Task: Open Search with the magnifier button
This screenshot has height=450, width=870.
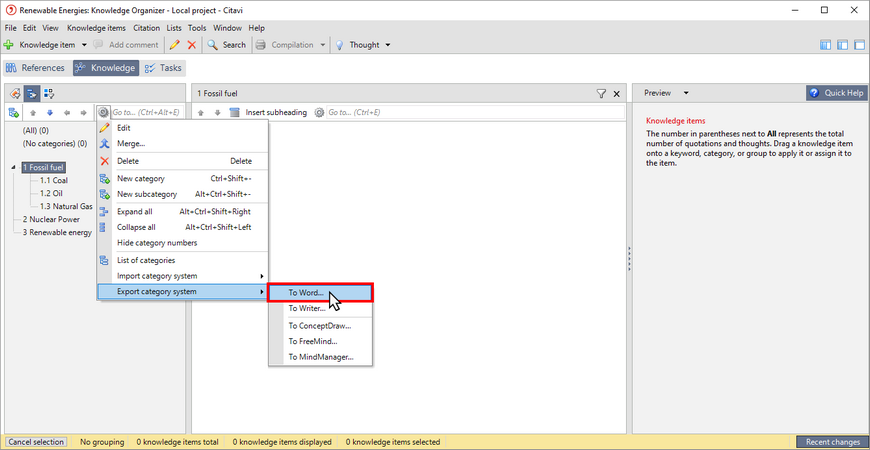Action: (226, 45)
